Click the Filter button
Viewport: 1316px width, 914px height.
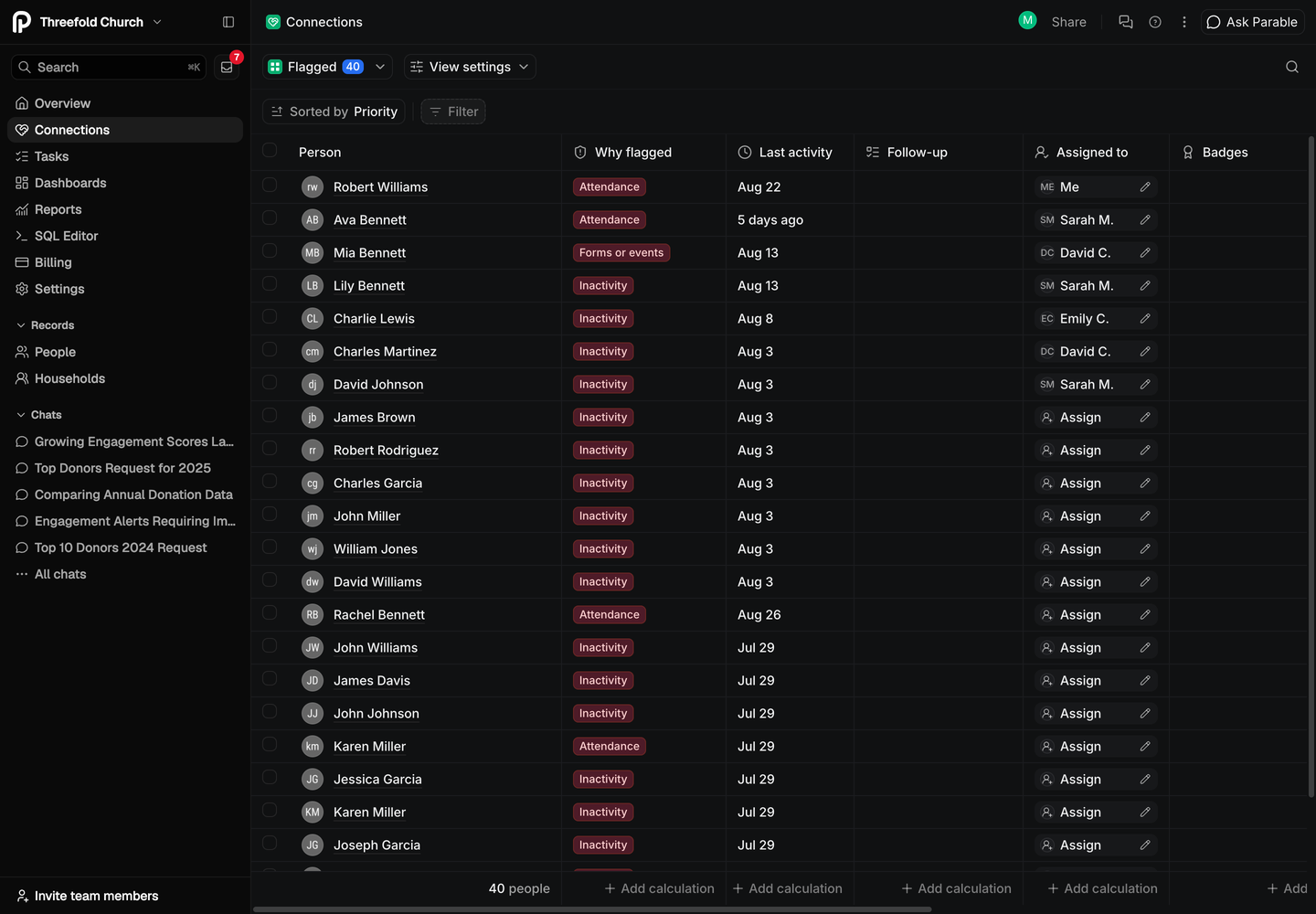point(453,112)
